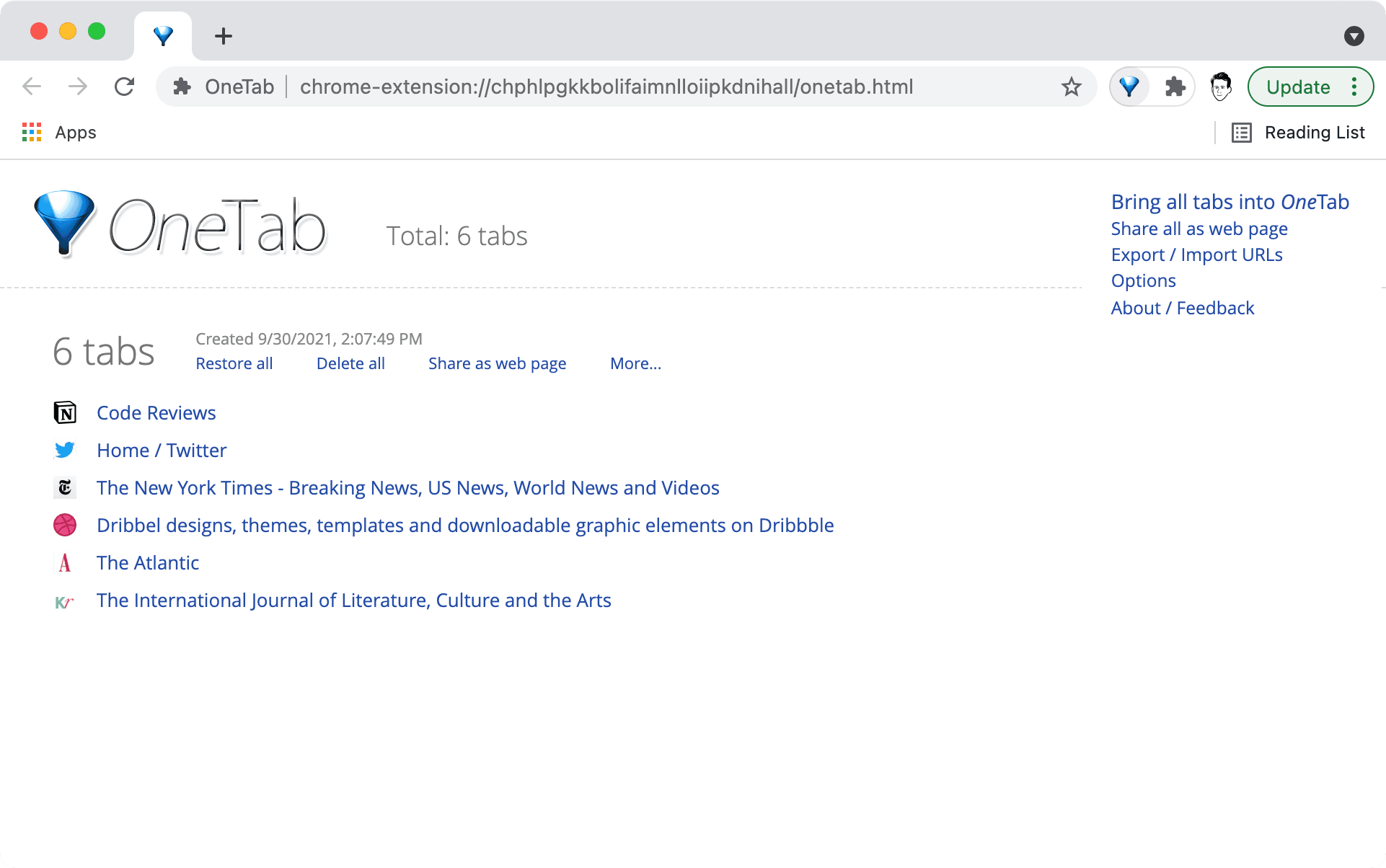The width and height of the screenshot is (1386, 868).
Task: Click the OneTab funnel icon in the toolbar
Action: (1128, 87)
